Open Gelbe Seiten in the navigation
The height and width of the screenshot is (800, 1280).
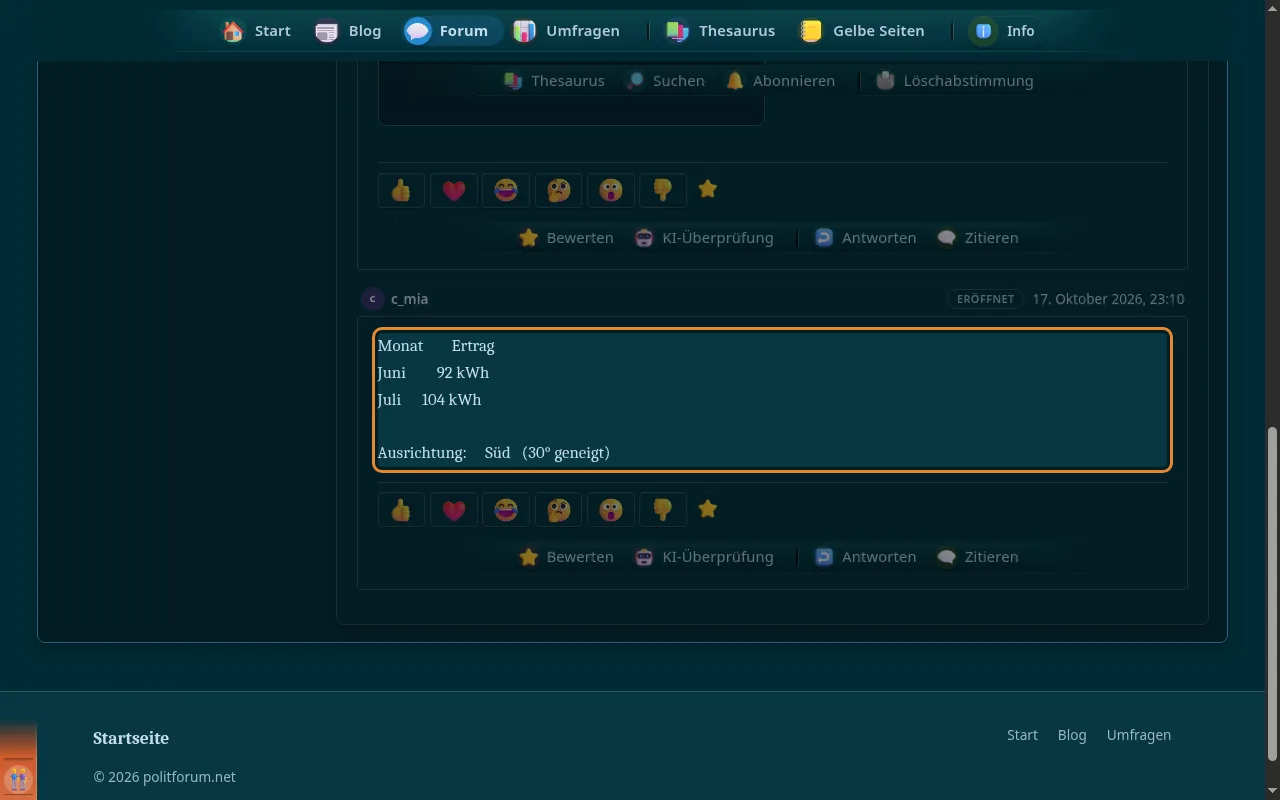pos(862,31)
